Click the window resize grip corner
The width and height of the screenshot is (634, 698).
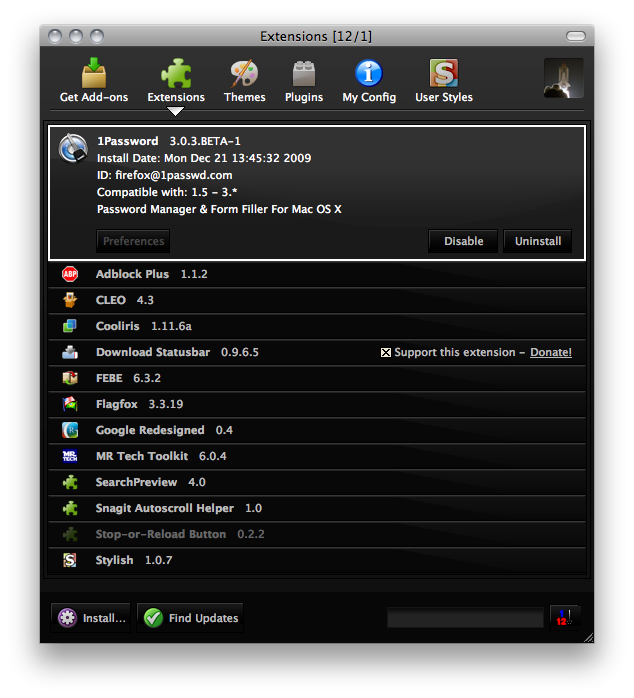(588, 637)
